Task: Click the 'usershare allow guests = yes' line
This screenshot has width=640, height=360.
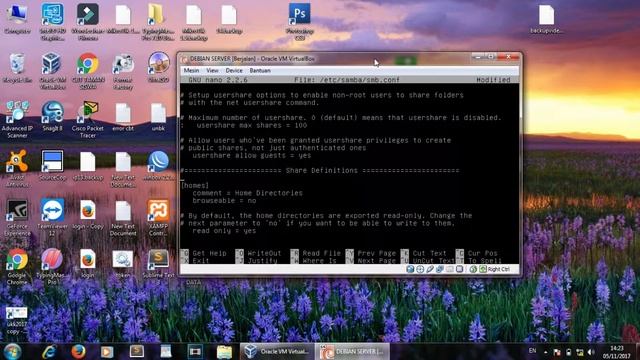Action: (251, 156)
